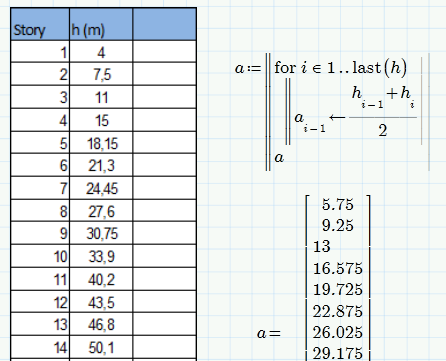
Task: Select story cell 8
Action: click(40, 211)
